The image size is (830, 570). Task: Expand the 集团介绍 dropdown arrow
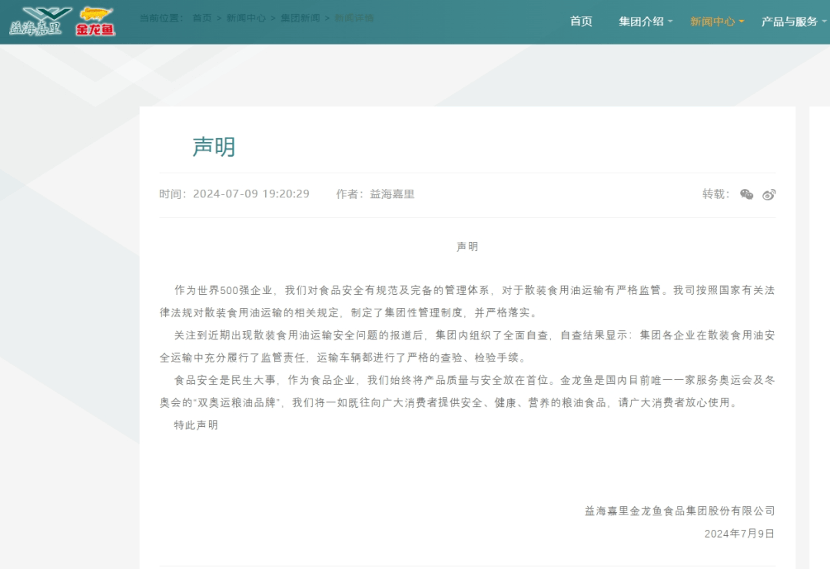[670, 21]
